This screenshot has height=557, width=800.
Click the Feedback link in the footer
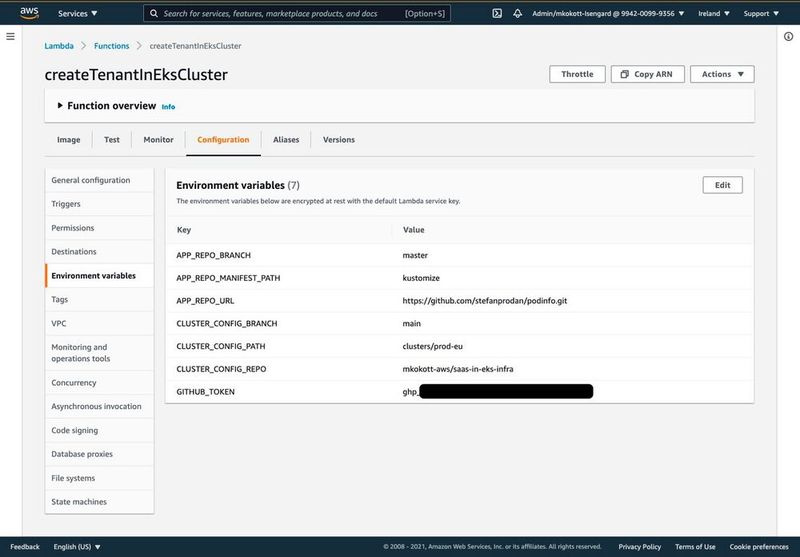point(24,546)
